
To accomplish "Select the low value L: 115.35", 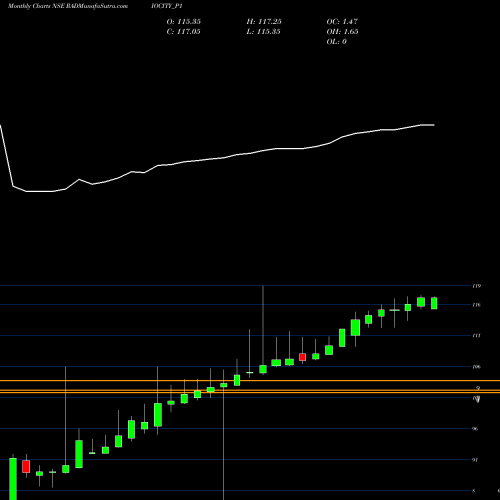I will 263,31.
